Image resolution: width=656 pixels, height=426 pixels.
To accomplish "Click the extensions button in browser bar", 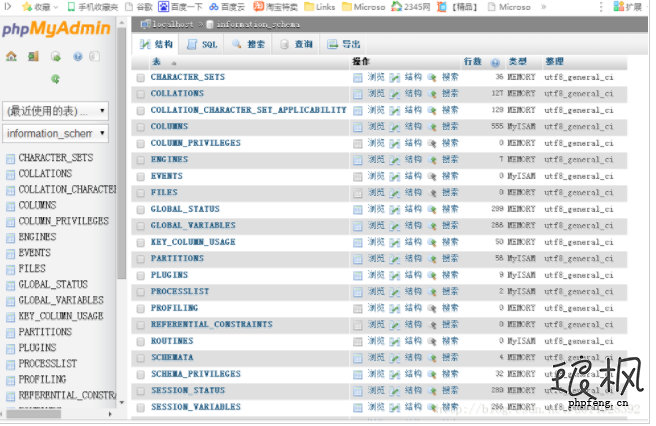I will click(627, 7).
